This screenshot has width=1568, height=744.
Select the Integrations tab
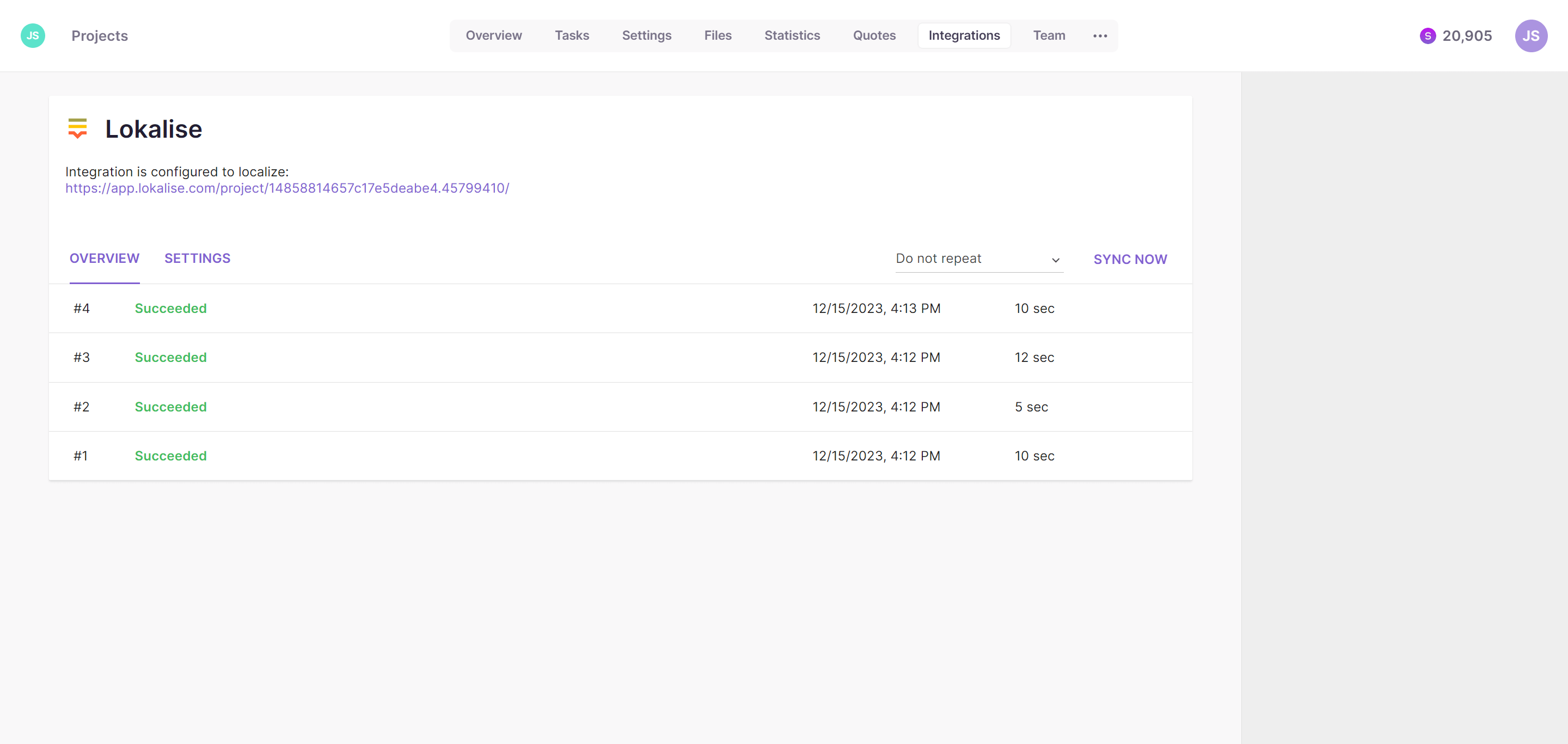[x=964, y=36]
